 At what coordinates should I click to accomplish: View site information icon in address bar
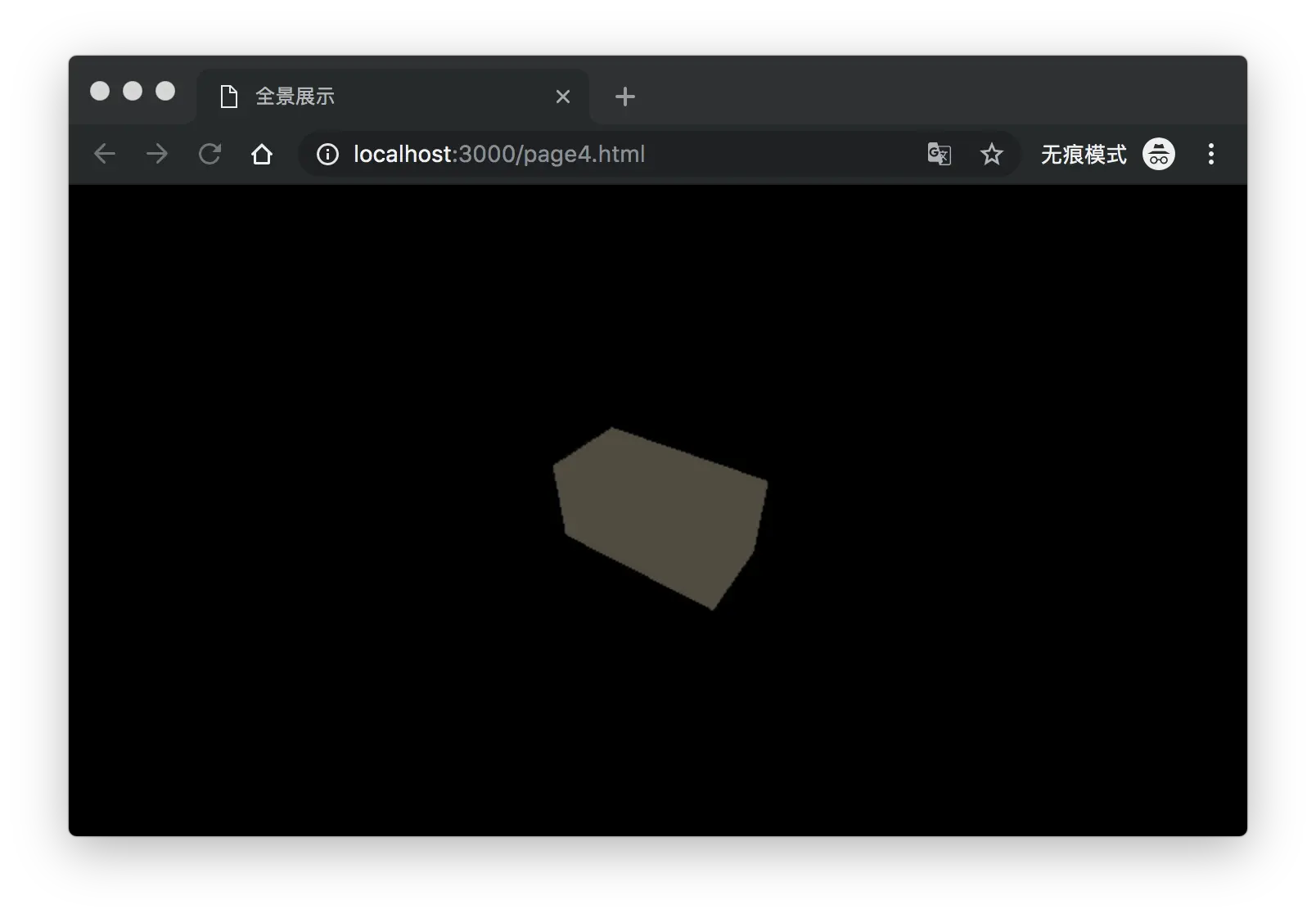click(x=327, y=154)
